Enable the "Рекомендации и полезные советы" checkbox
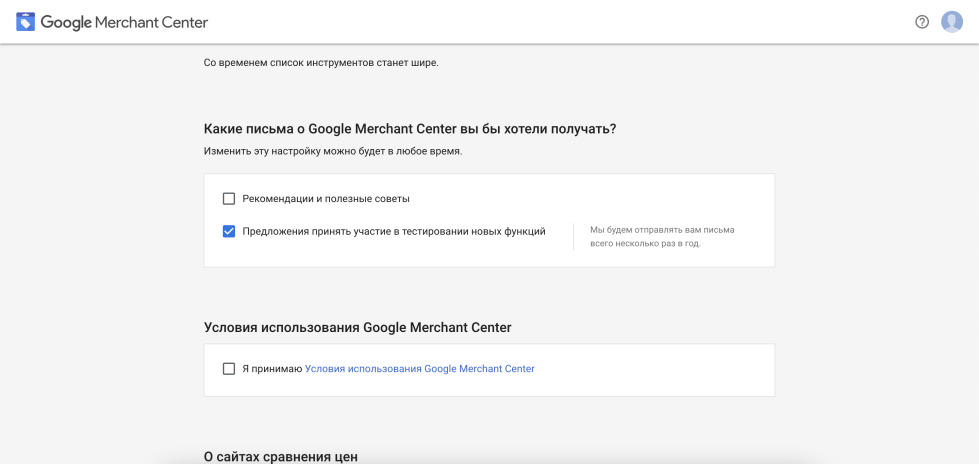The height and width of the screenshot is (464, 979). [229, 199]
